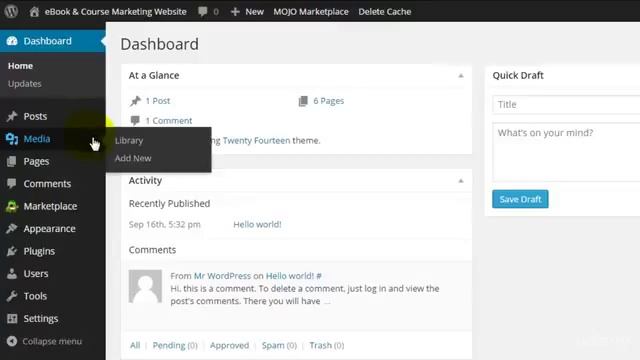Open the Appearance menu
The image size is (640, 360).
coord(49,229)
